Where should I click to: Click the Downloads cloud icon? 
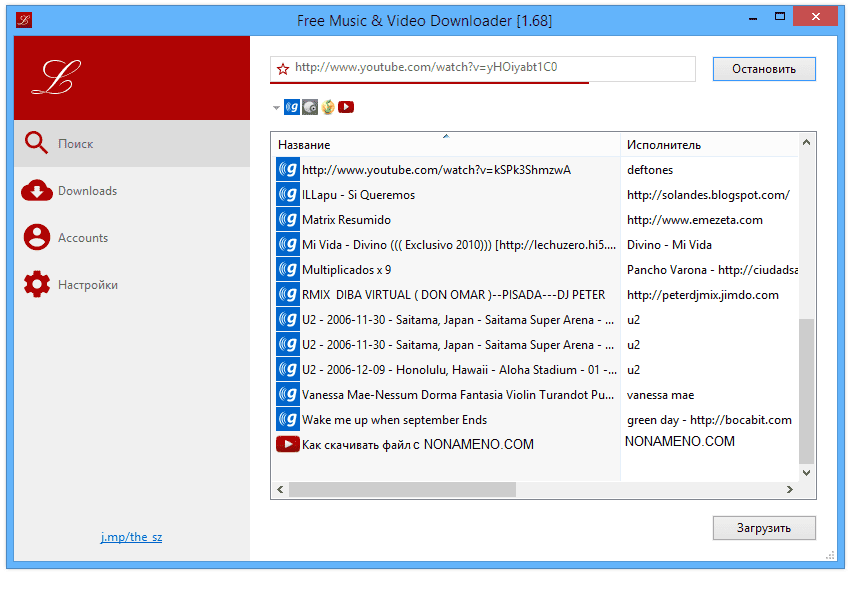pos(36,191)
